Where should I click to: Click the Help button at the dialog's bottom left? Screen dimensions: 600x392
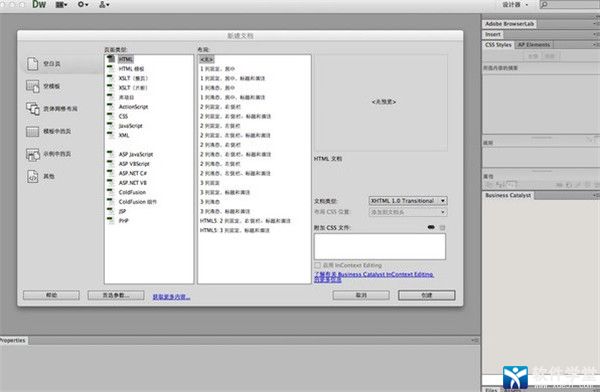(x=51, y=295)
